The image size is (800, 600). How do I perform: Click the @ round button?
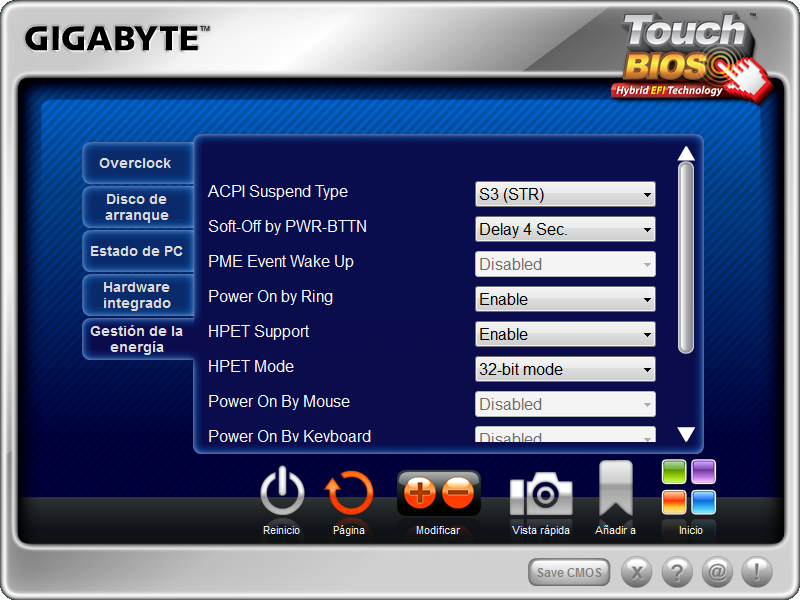pyautogui.click(x=716, y=572)
